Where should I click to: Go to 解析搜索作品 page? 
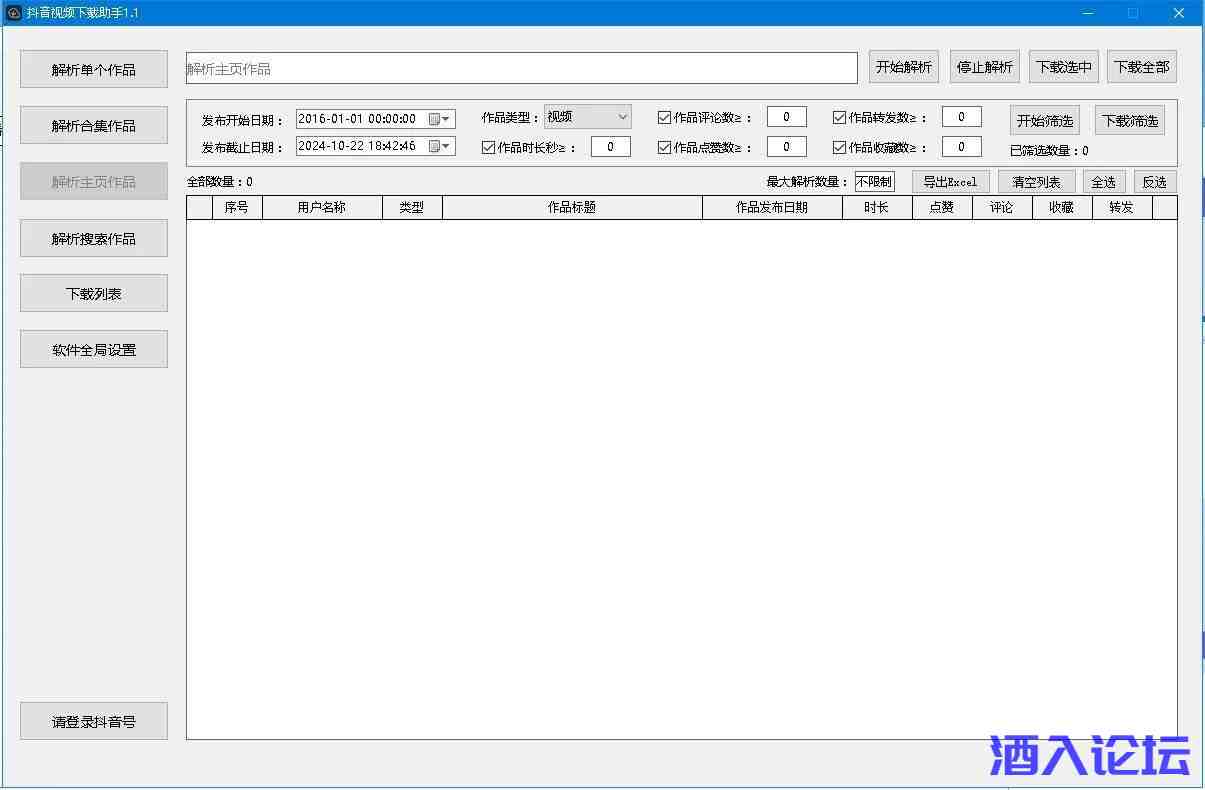pos(94,239)
